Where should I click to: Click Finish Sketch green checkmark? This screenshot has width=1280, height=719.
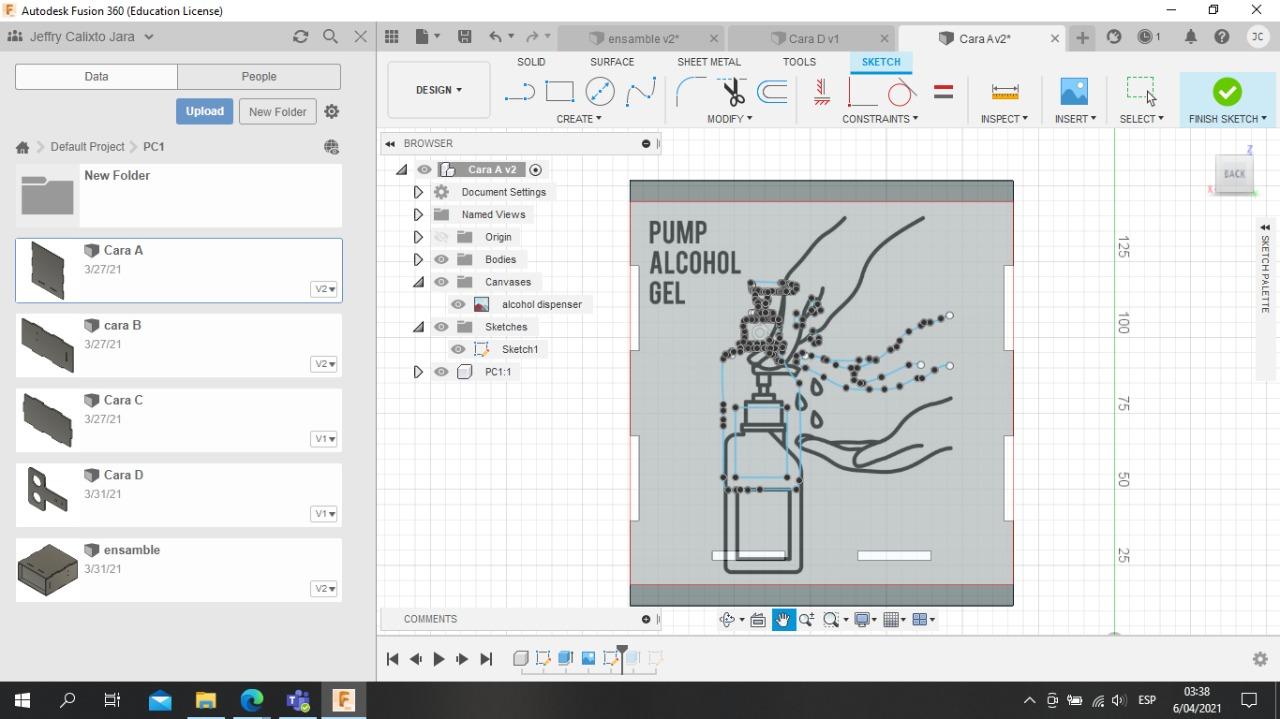(1227, 92)
